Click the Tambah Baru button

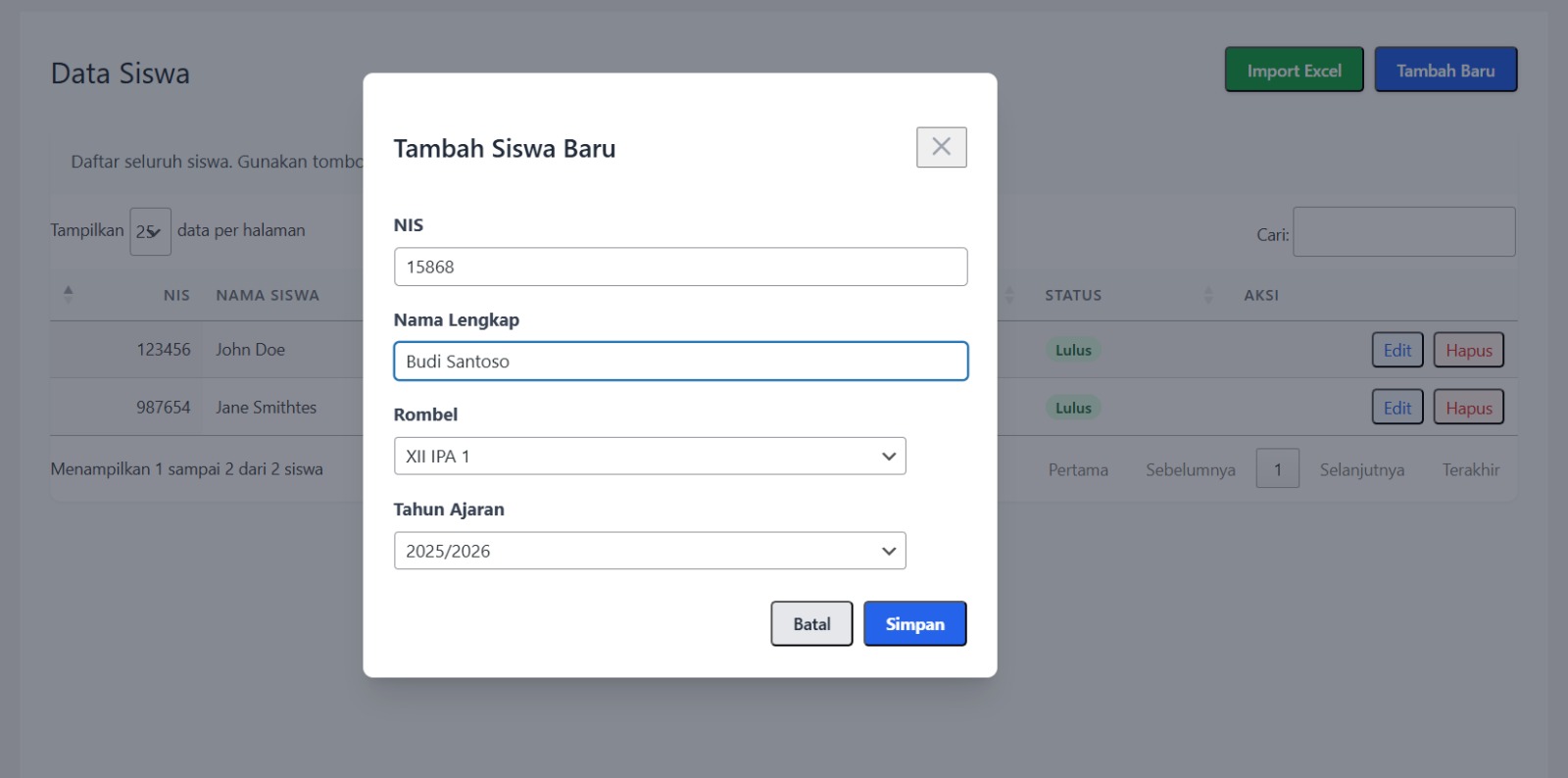[1445, 71]
